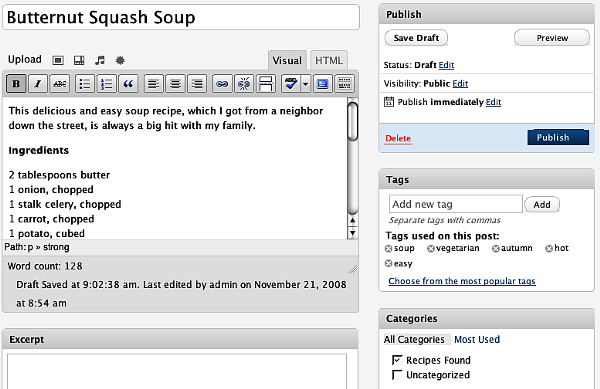600x389 pixels.
Task: Click the Add Media starburst icon
Action: tap(120, 60)
